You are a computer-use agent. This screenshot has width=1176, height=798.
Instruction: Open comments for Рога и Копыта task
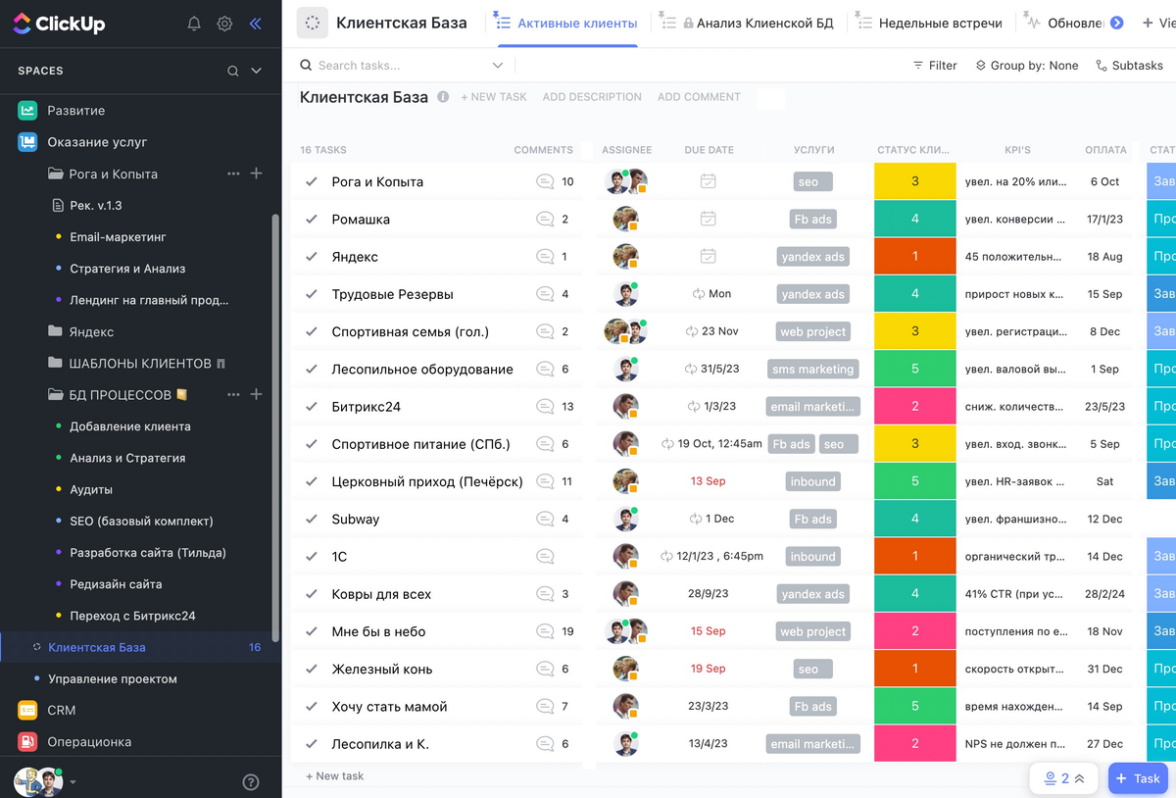coord(555,182)
